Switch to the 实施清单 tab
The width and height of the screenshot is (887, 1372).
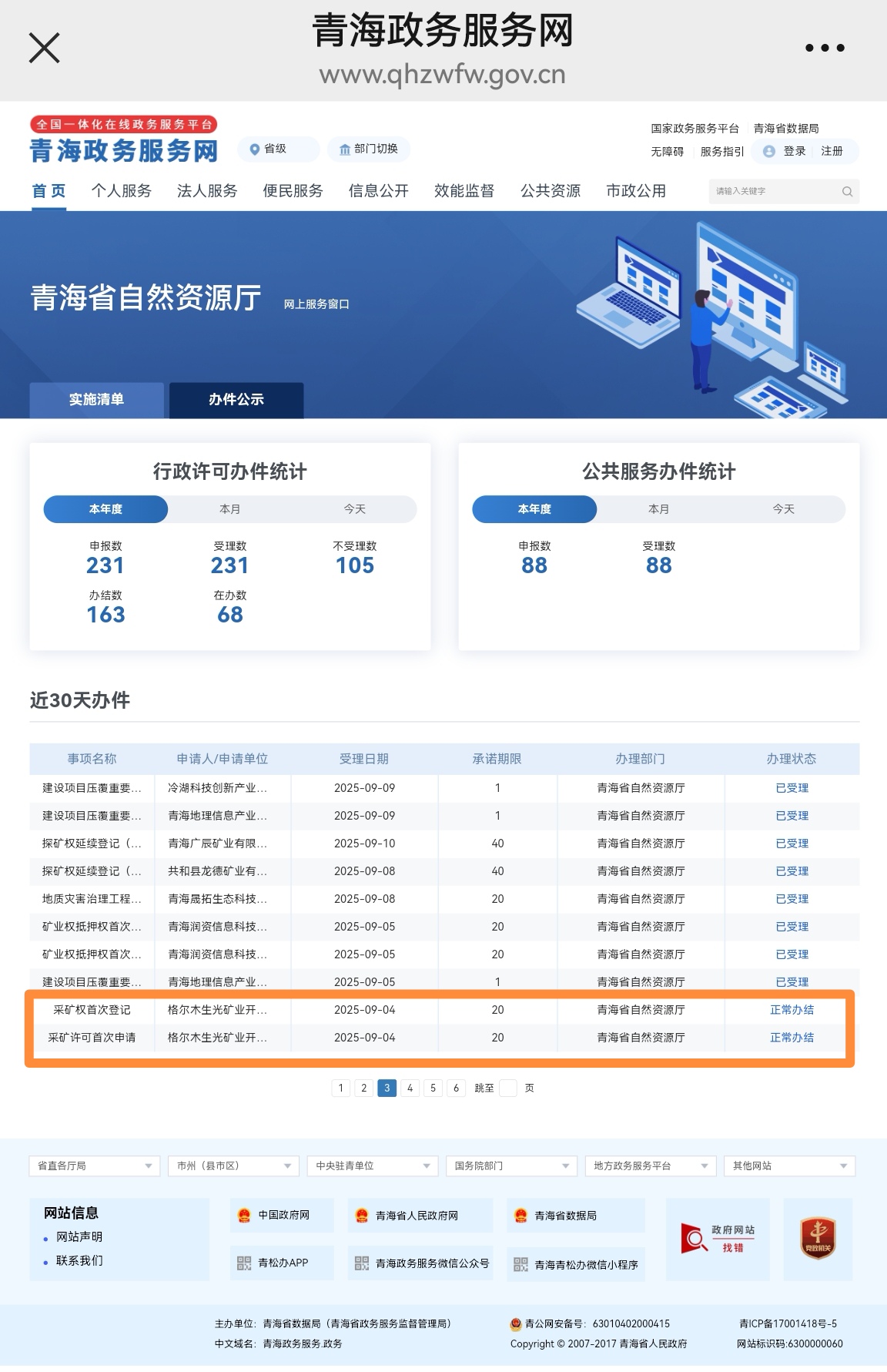coord(96,400)
